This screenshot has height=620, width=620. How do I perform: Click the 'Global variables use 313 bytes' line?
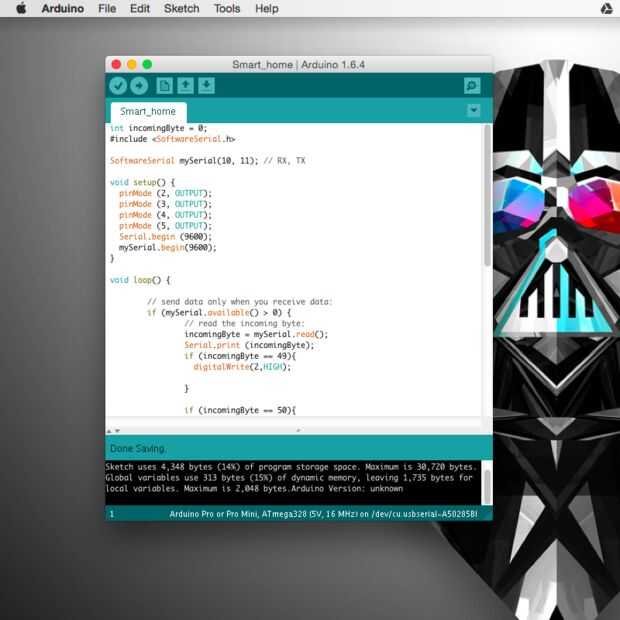[x=289, y=478]
